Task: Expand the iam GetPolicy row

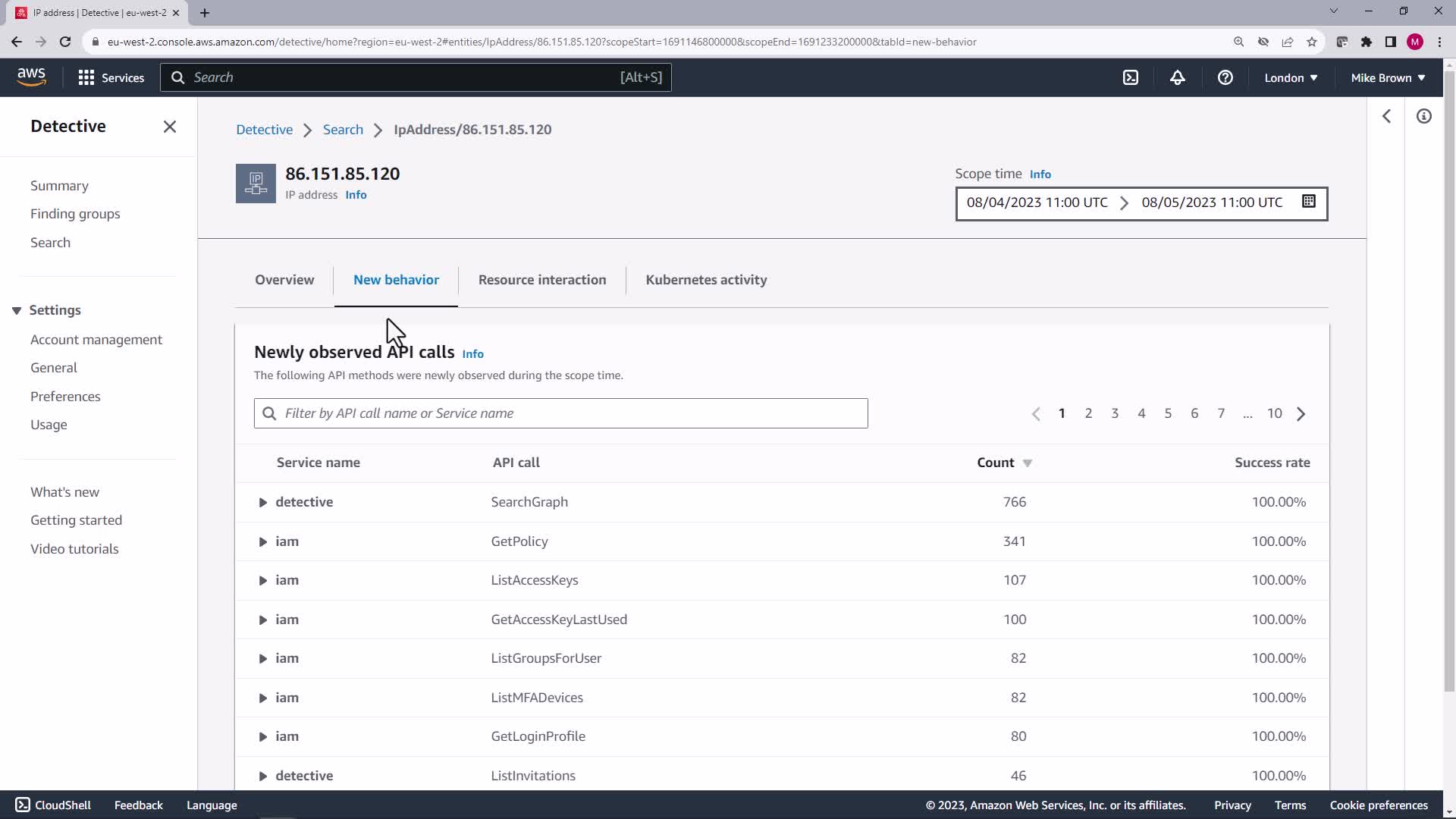Action: click(262, 541)
